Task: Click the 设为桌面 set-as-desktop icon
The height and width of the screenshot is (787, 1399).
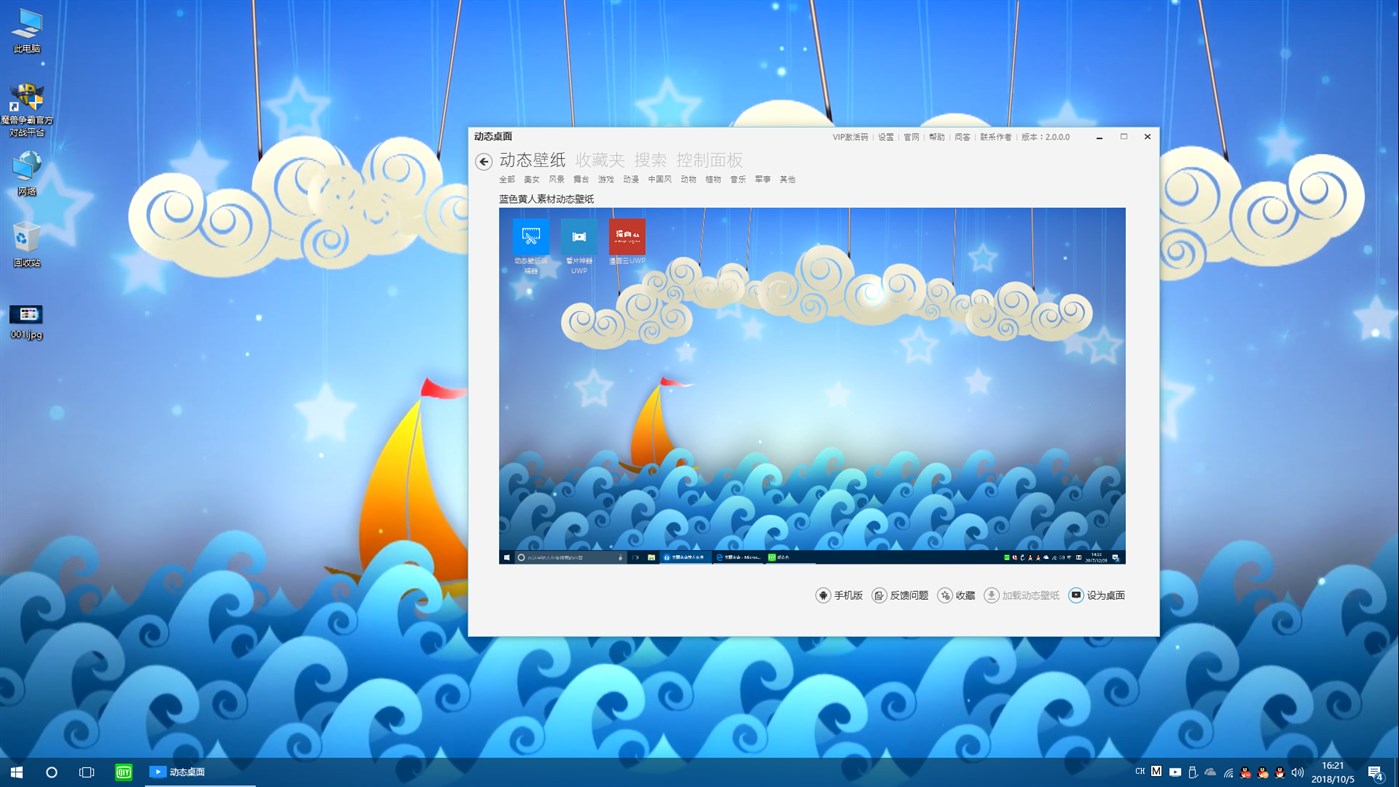Action: coord(1074,594)
